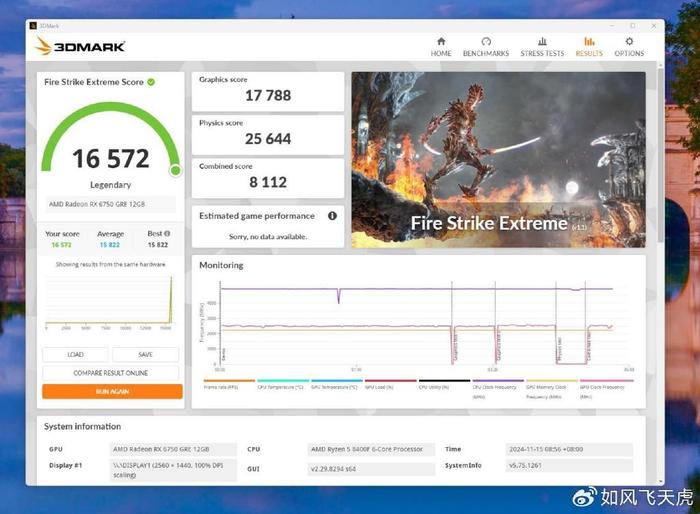
Task: Click the orange Run Again button
Action: click(112, 391)
